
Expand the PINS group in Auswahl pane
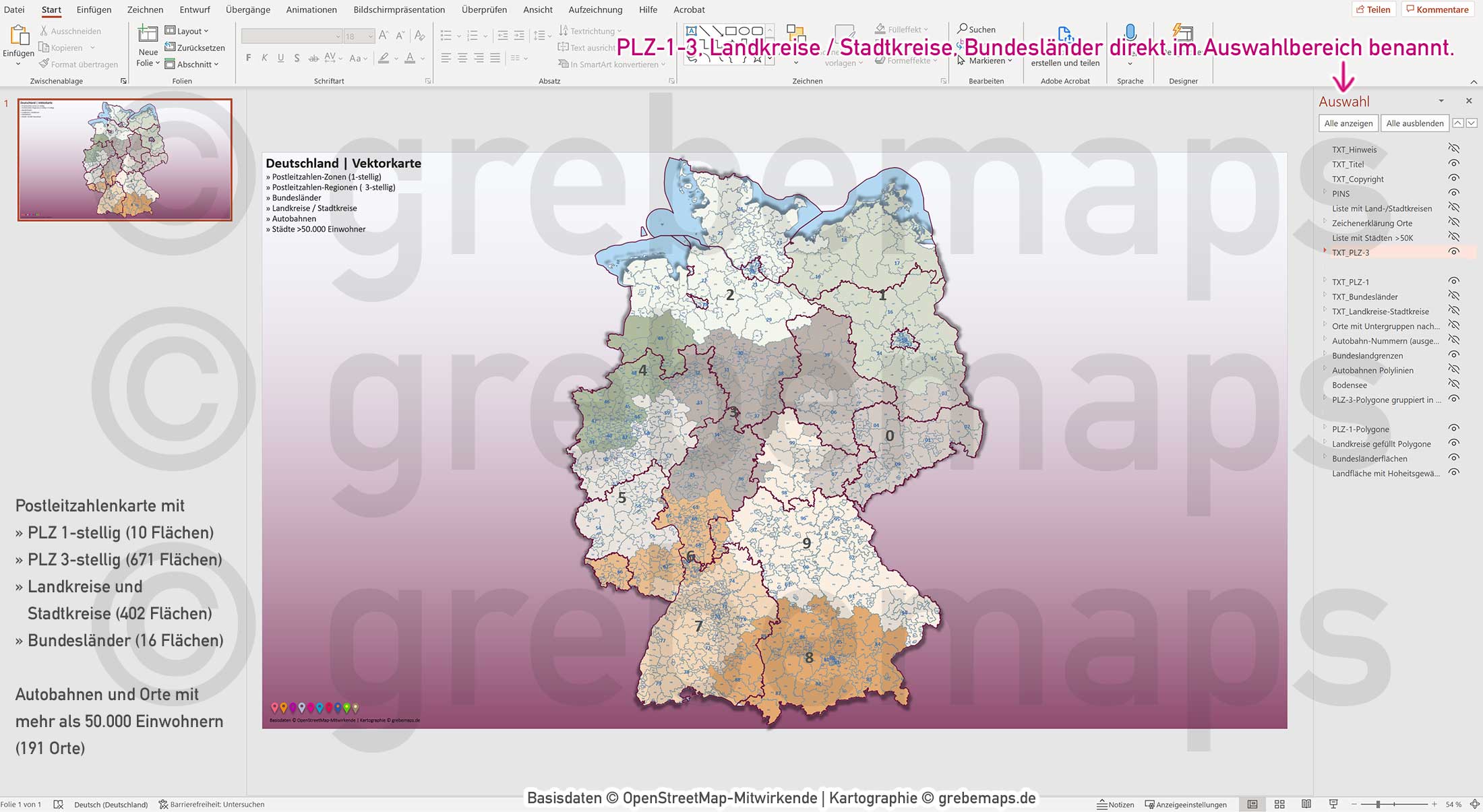pos(1325,193)
